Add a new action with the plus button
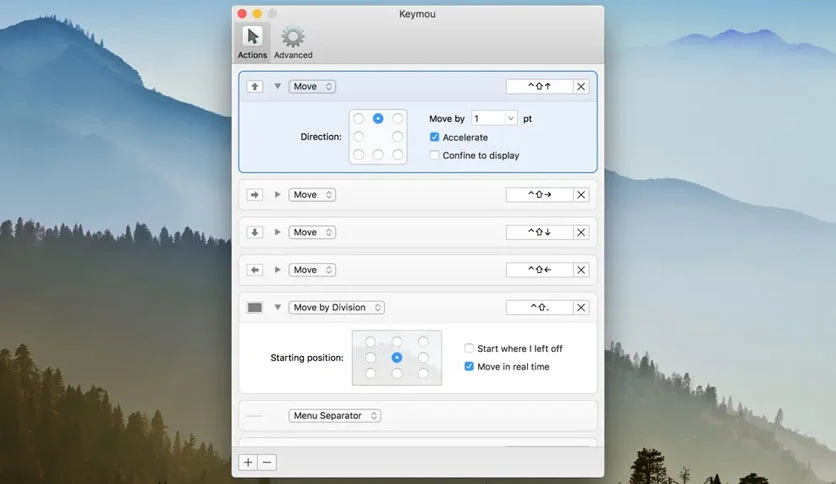836x484 pixels. [x=248, y=462]
